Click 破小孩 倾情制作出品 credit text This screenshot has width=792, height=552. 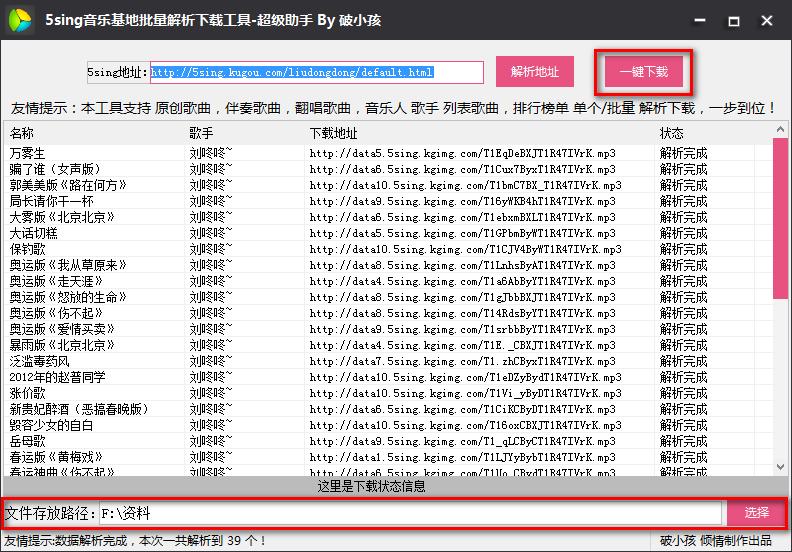(716, 541)
